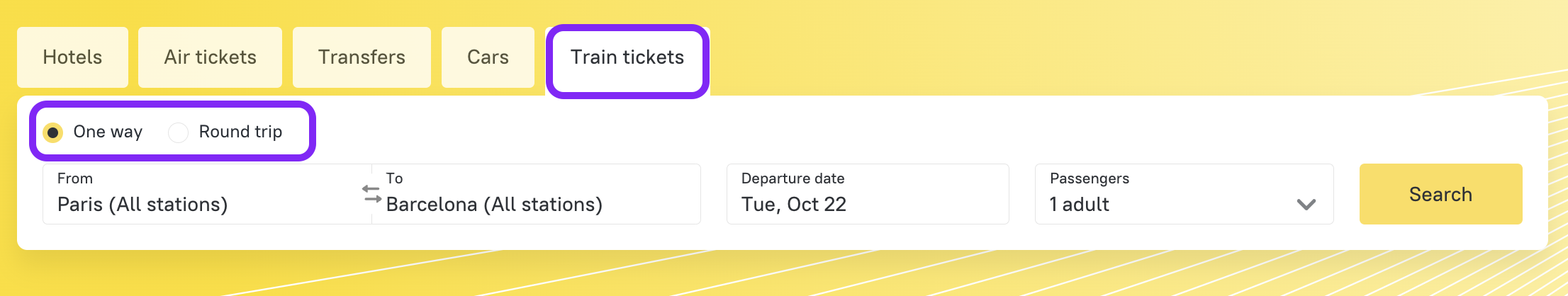
Task: Select the Cars tab
Action: coord(488,57)
